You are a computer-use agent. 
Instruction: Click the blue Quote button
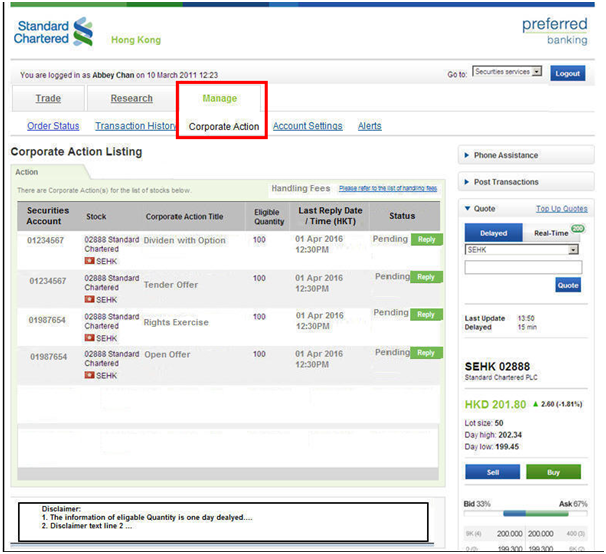click(568, 285)
